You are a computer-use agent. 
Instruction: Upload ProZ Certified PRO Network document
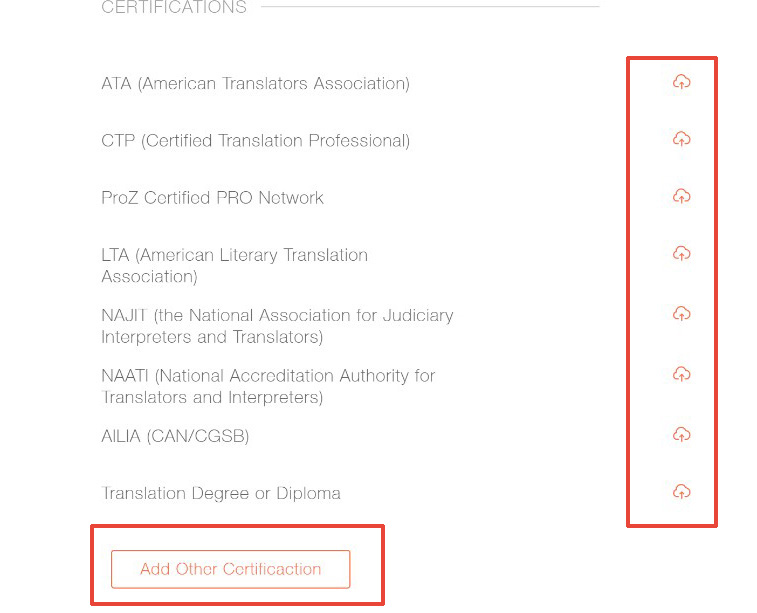(681, 196)
